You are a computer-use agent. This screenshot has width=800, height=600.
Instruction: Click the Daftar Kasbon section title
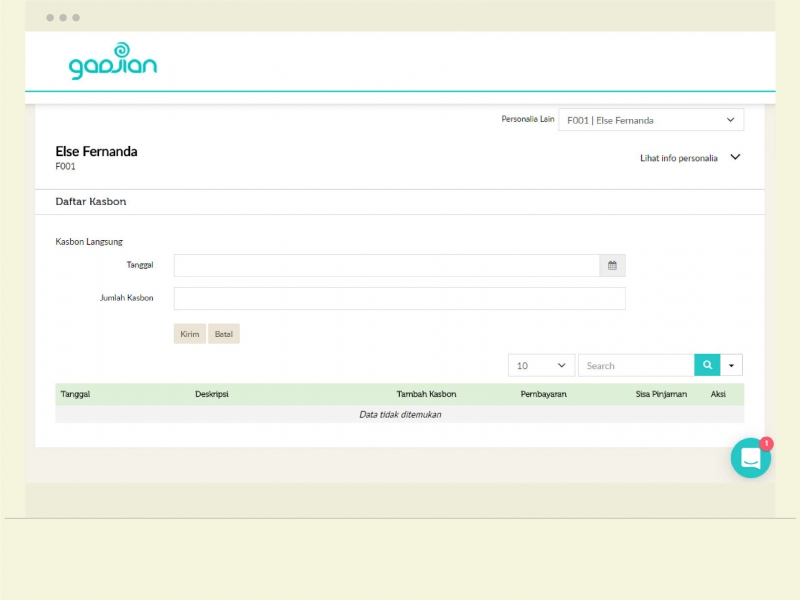click(x=91, y=202)
